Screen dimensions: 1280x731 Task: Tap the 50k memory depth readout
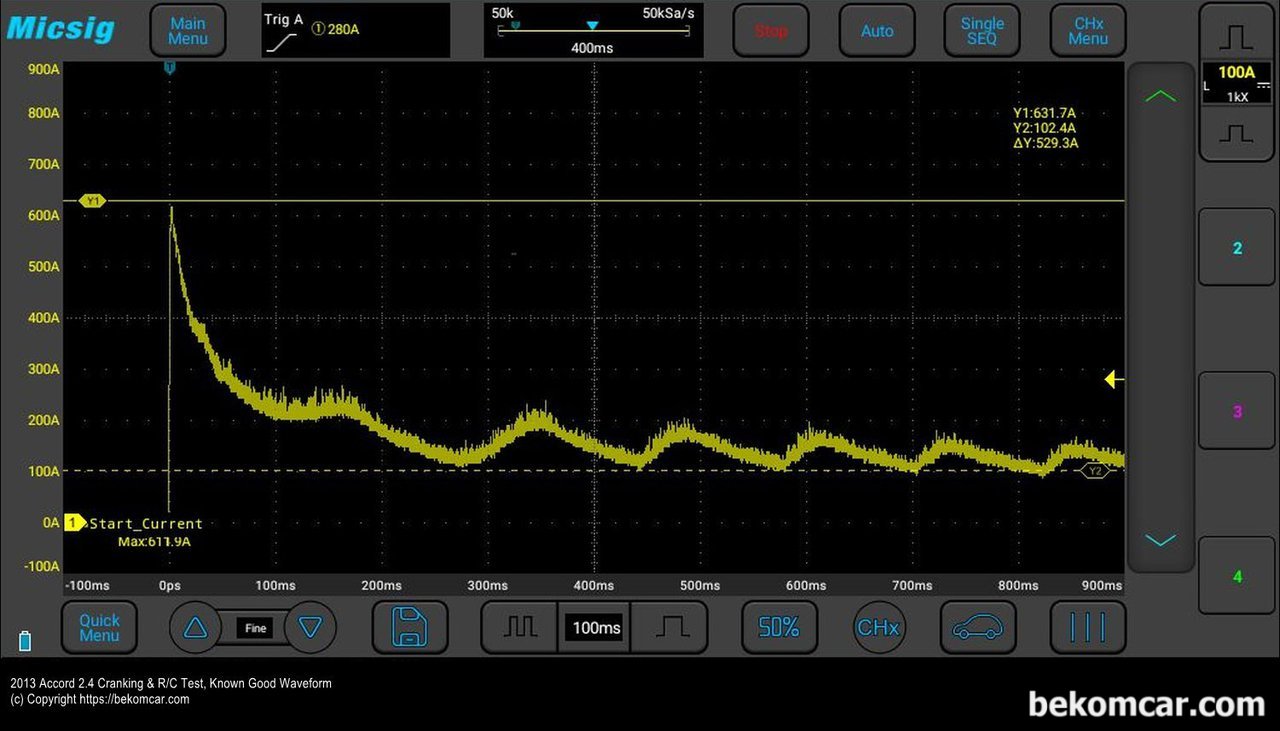coord(502,13)
